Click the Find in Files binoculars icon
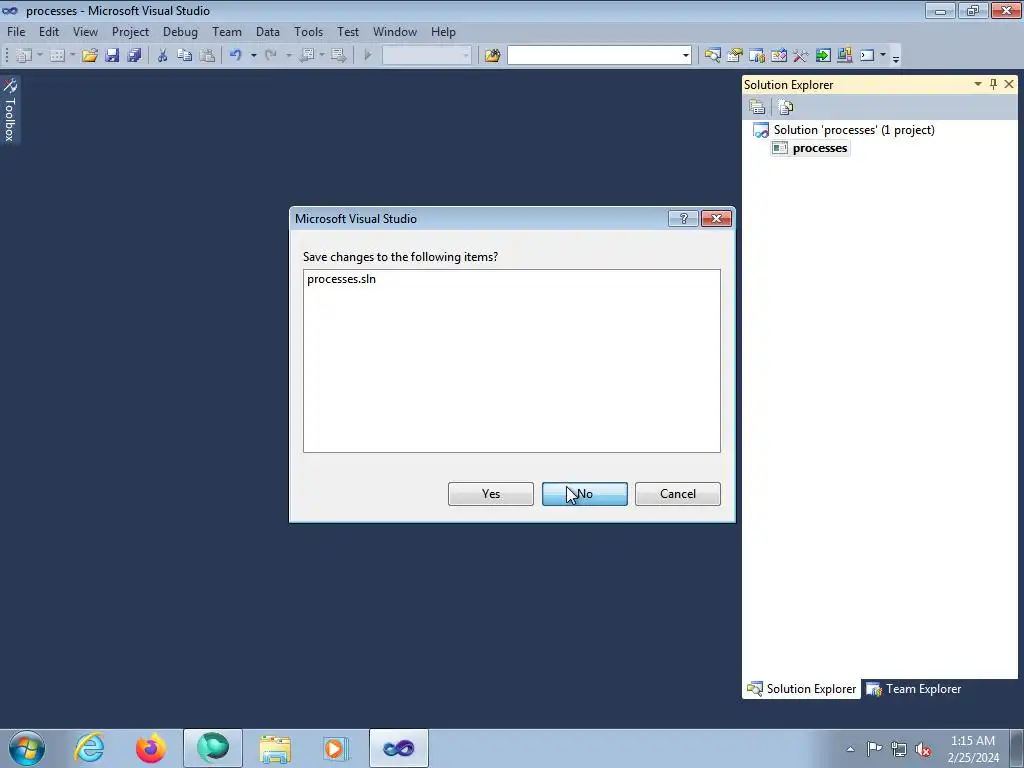The width and height of the screenshot is (1024, 768). 492,56
